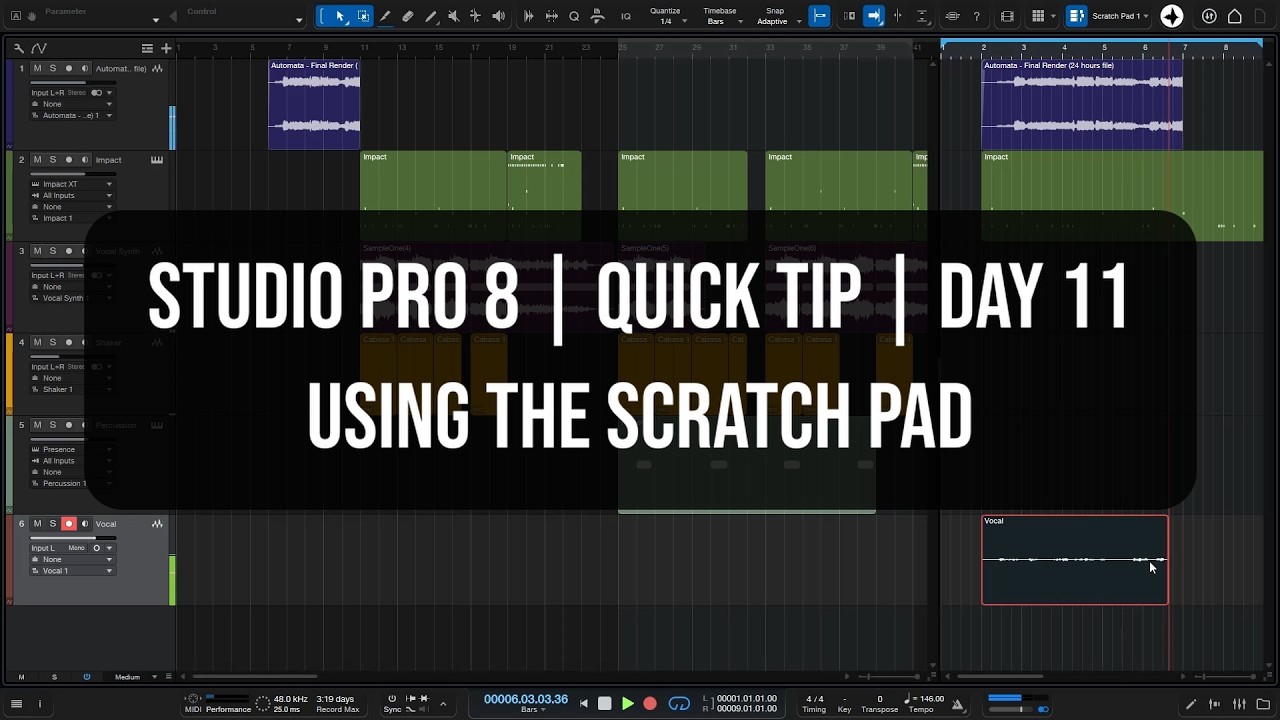Image resolution: width=1280 pixels, height=720 pixels.
Task: Return to zero transport button
Action: coord(584,704)
